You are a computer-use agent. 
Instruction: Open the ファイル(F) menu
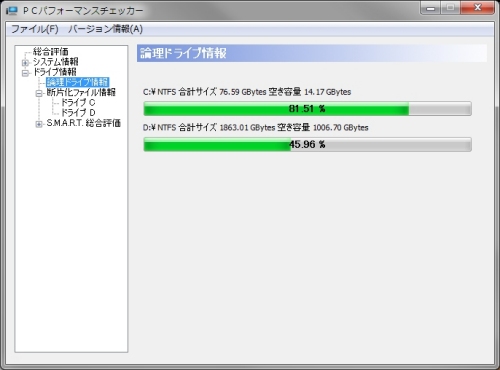35,29
